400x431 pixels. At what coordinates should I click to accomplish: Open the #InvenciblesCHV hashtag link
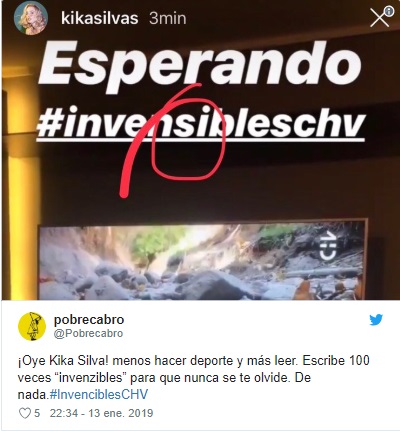(x=99, y=395)
